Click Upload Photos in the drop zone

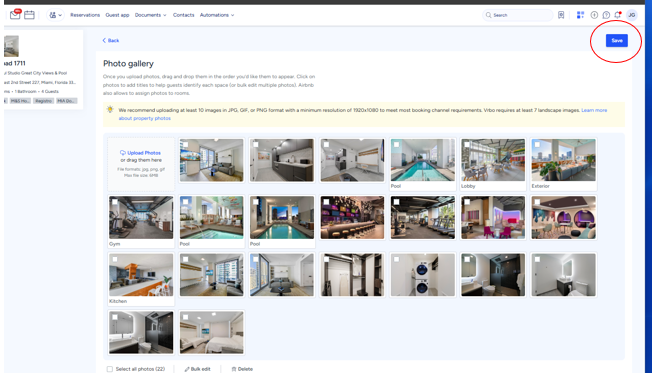(141, 153)
